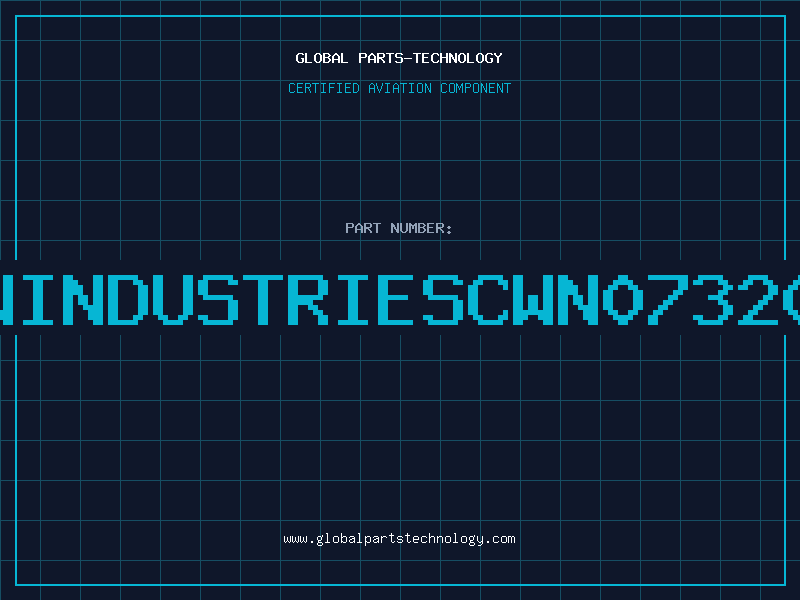Click the 'PART NUMBER:' label
Screen dimensions: 800x600
[x=399, y=228]
